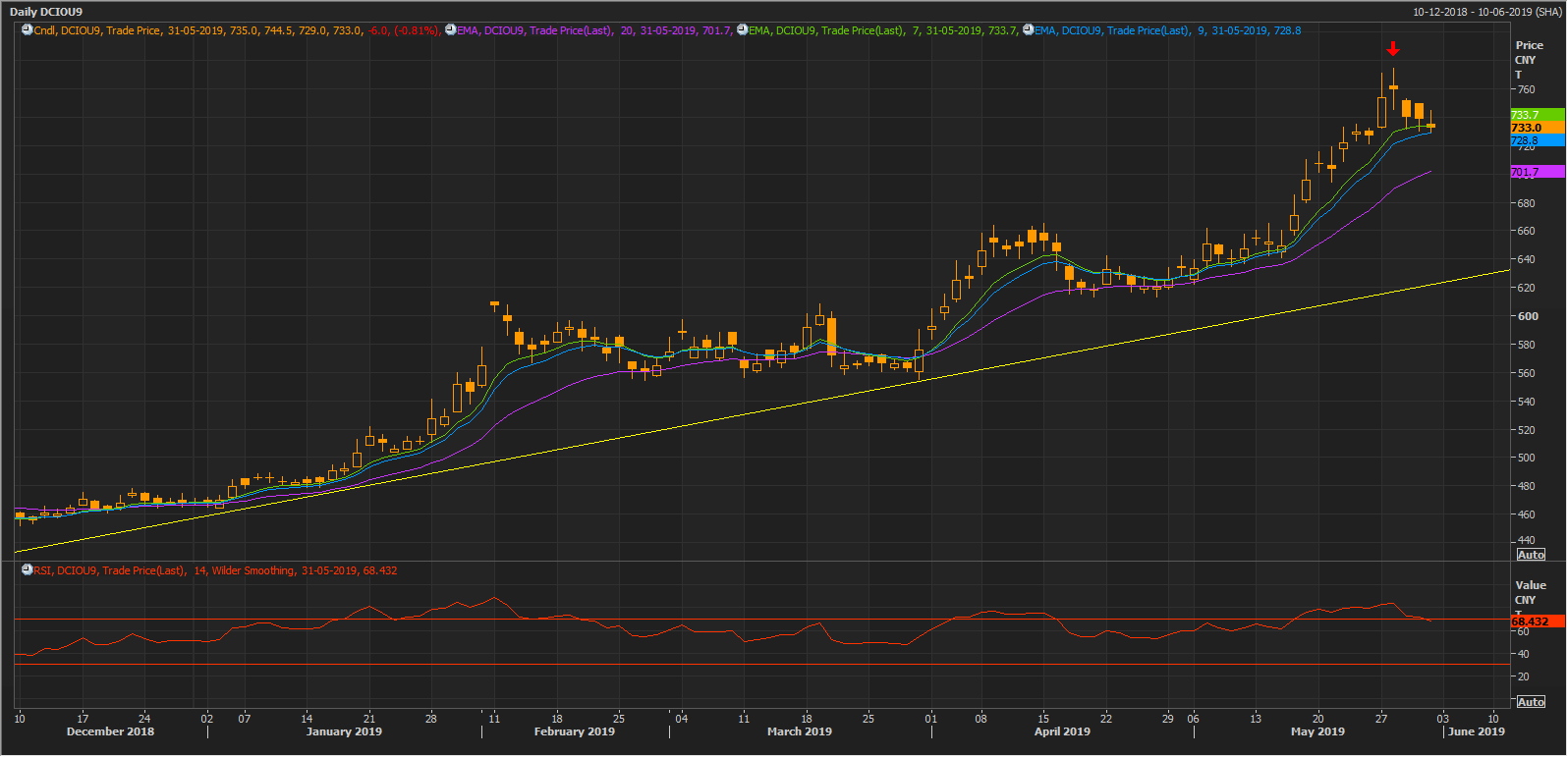Viewport: 1568px width, 757px height.
Task: Click the December 2018 month label
Action: click(x=110, y=731)
